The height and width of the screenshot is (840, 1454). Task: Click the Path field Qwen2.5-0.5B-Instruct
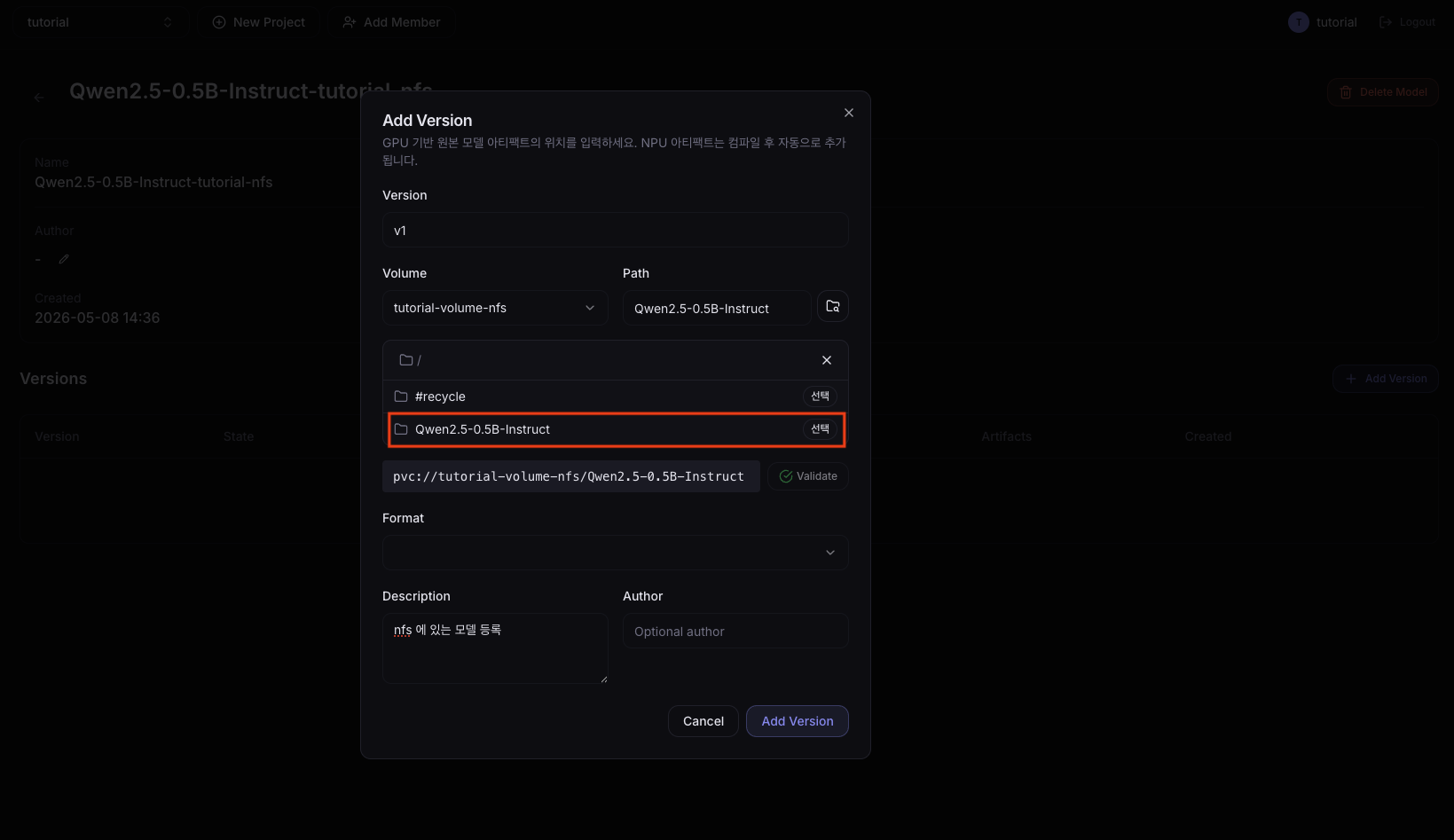(717, 308)
